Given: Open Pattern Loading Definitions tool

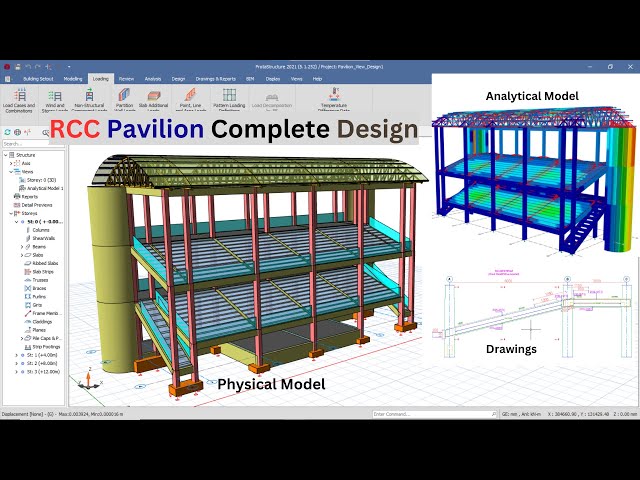Looking at the screenshot, I should 229,100.
